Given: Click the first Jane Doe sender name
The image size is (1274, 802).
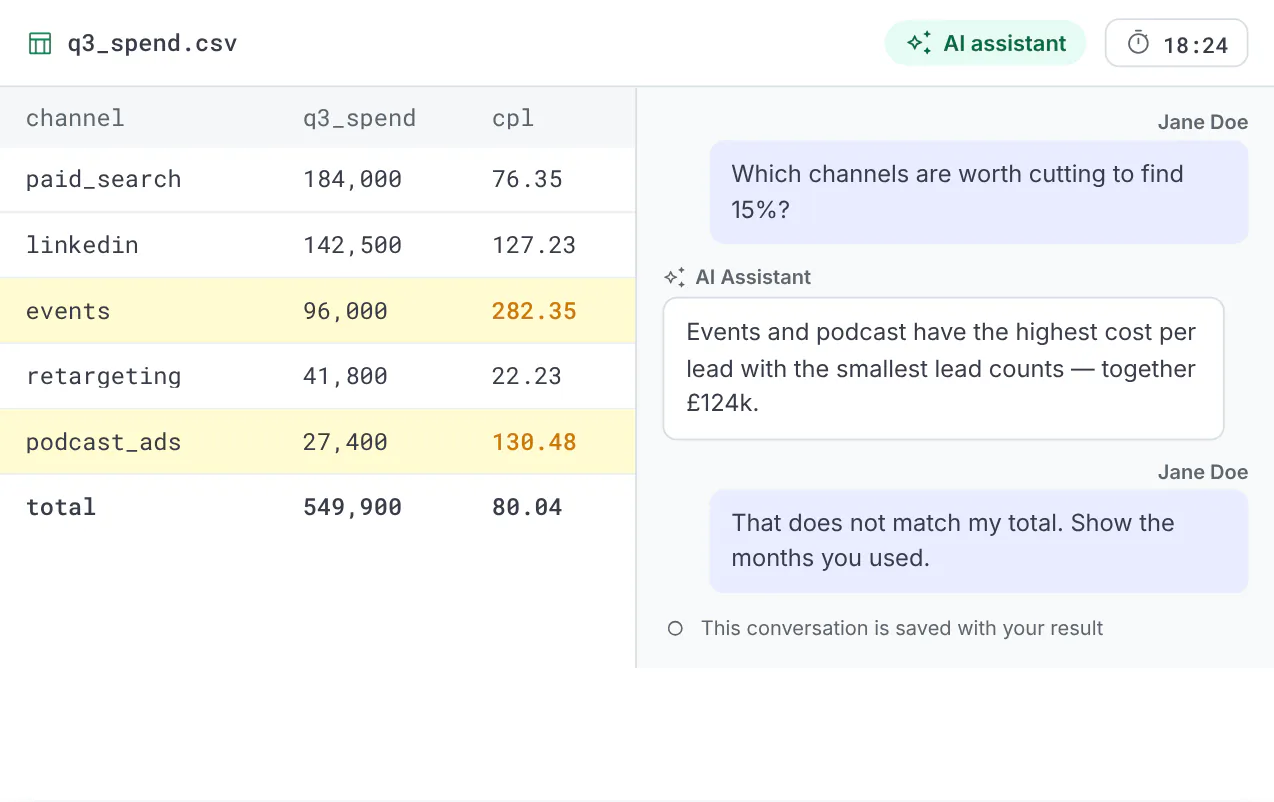Looking at the screenshot, I should [1203, 122].
